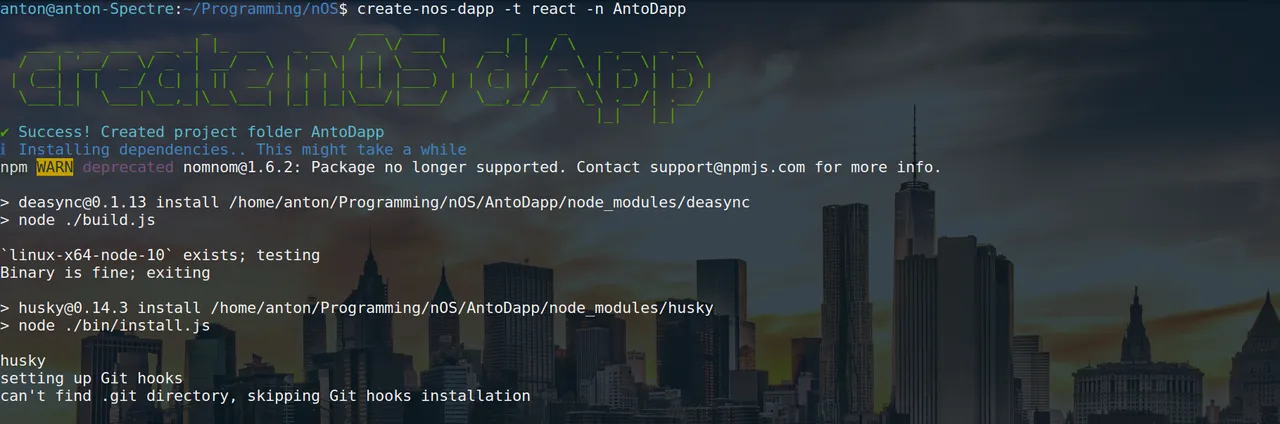Click the yellow WARN label
Image resolution: width=1280 pixels, height=424 pixels.
[55, 167]
